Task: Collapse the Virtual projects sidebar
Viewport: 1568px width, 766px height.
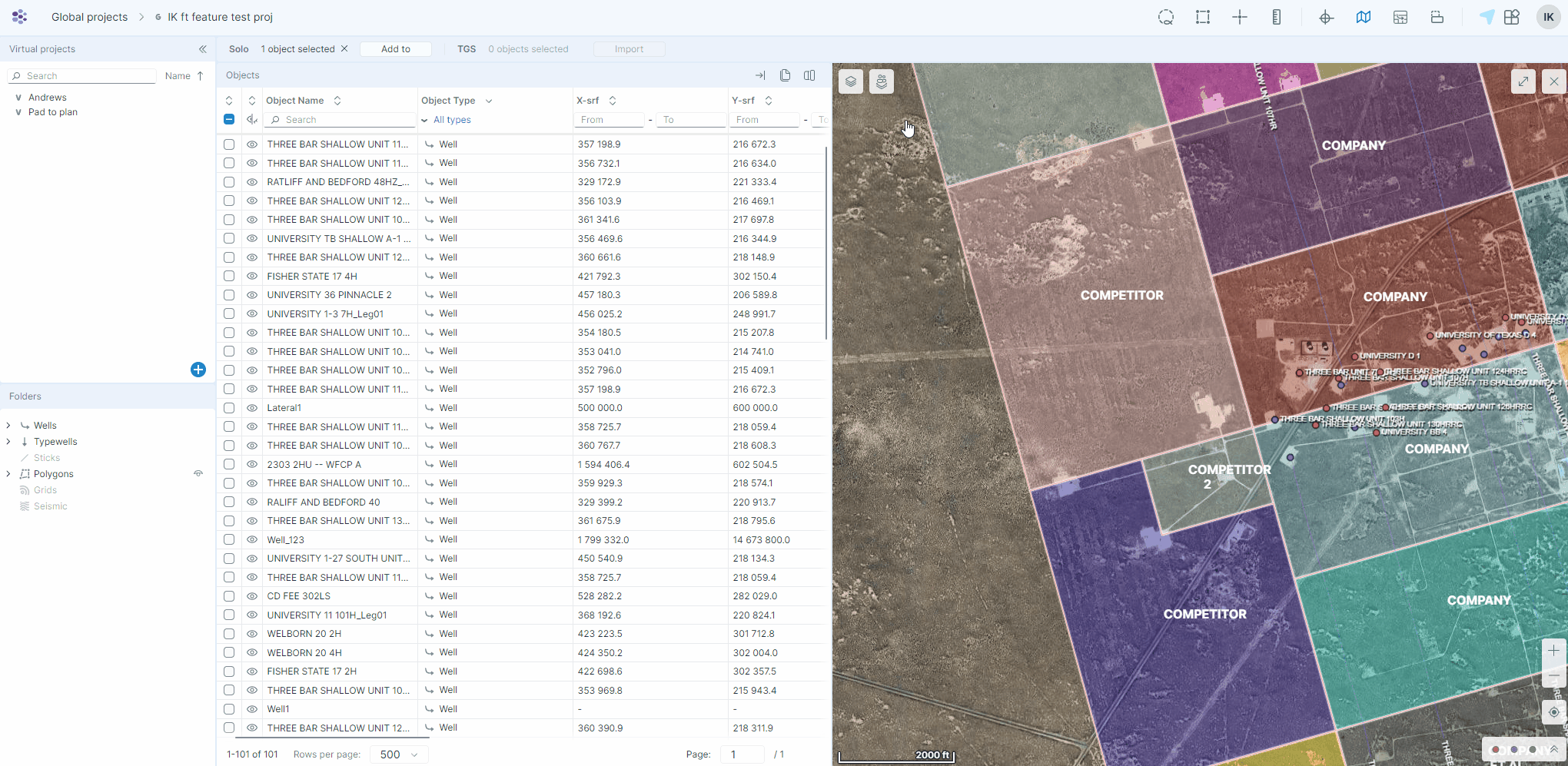Action: click(203, 49)
